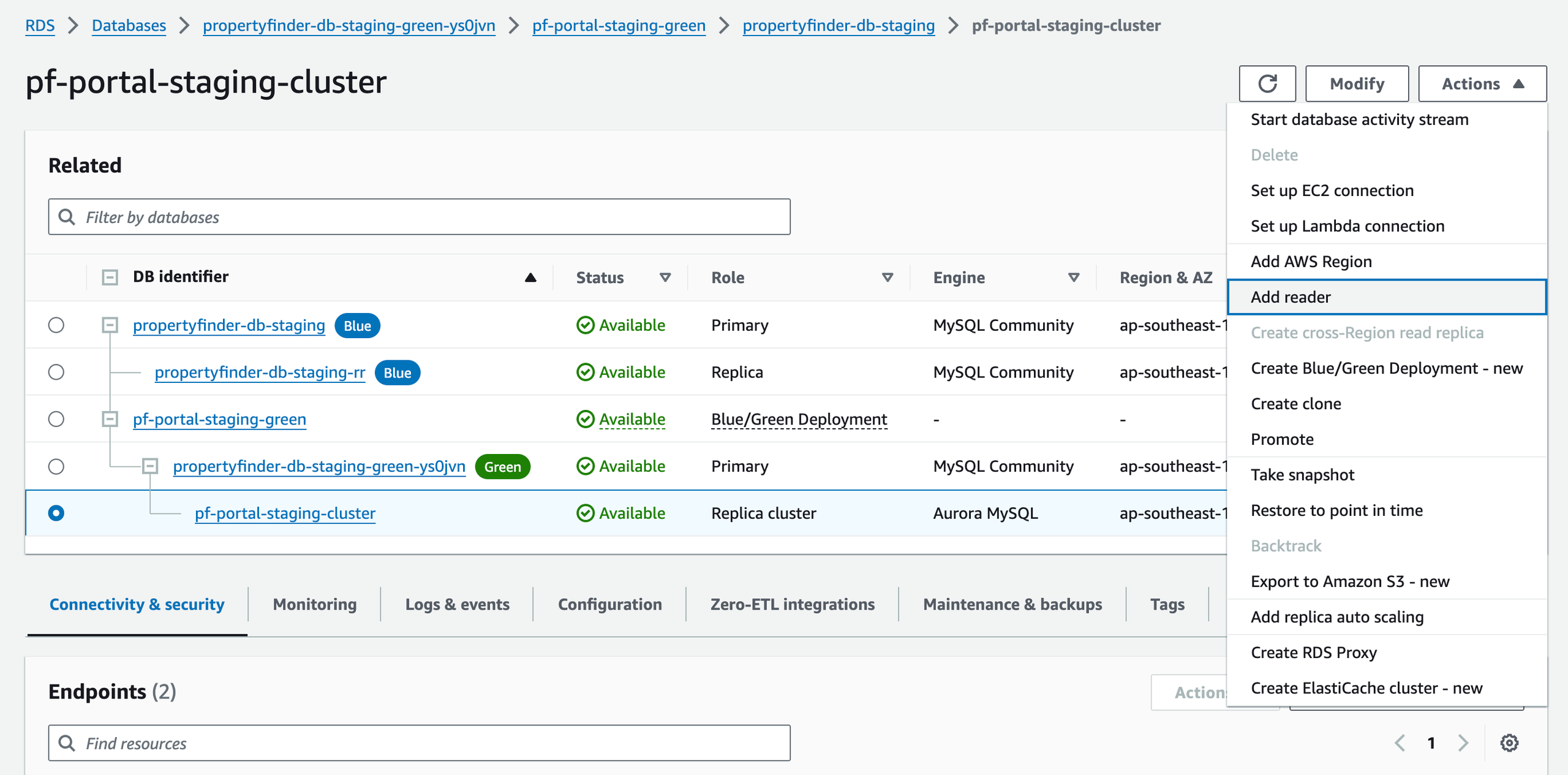Click 'Replica cluster' role cell
Screen dimensions: 1568x775
coord(764,513)
